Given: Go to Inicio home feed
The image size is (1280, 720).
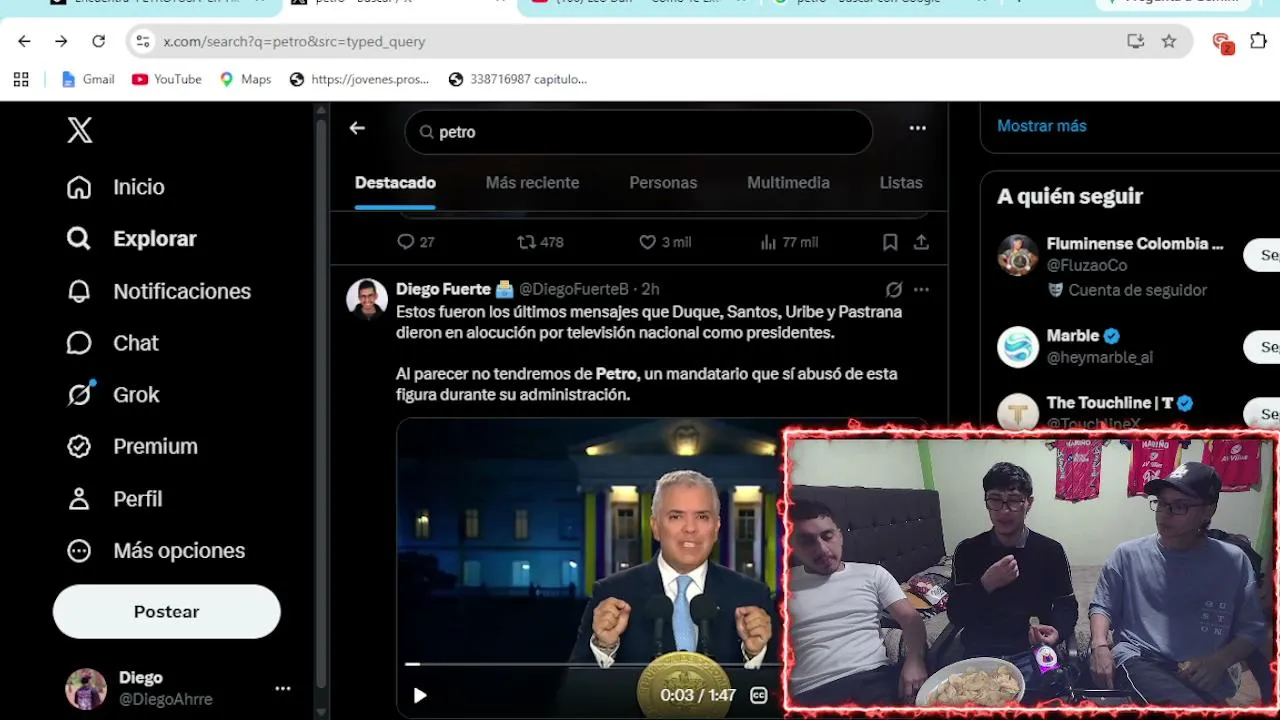Looking at the screenshot, I should tap(115, 187).
